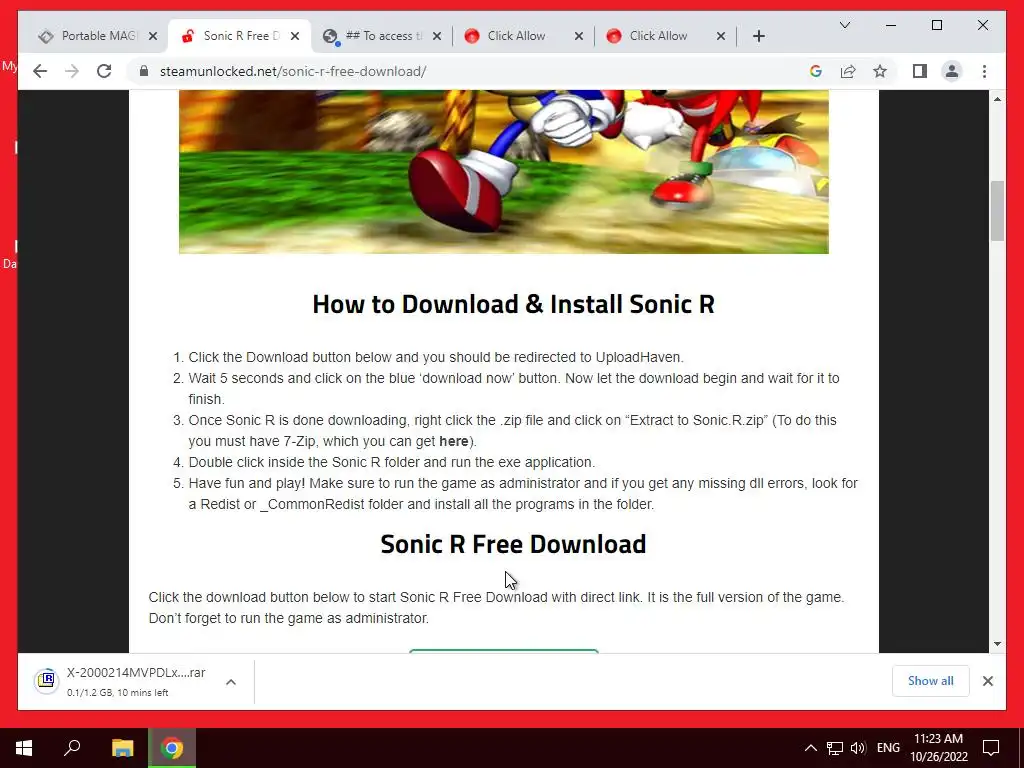Click the 7-Zip 'here' link
This screenshot has width=1024, height=768.
(453, 441)
